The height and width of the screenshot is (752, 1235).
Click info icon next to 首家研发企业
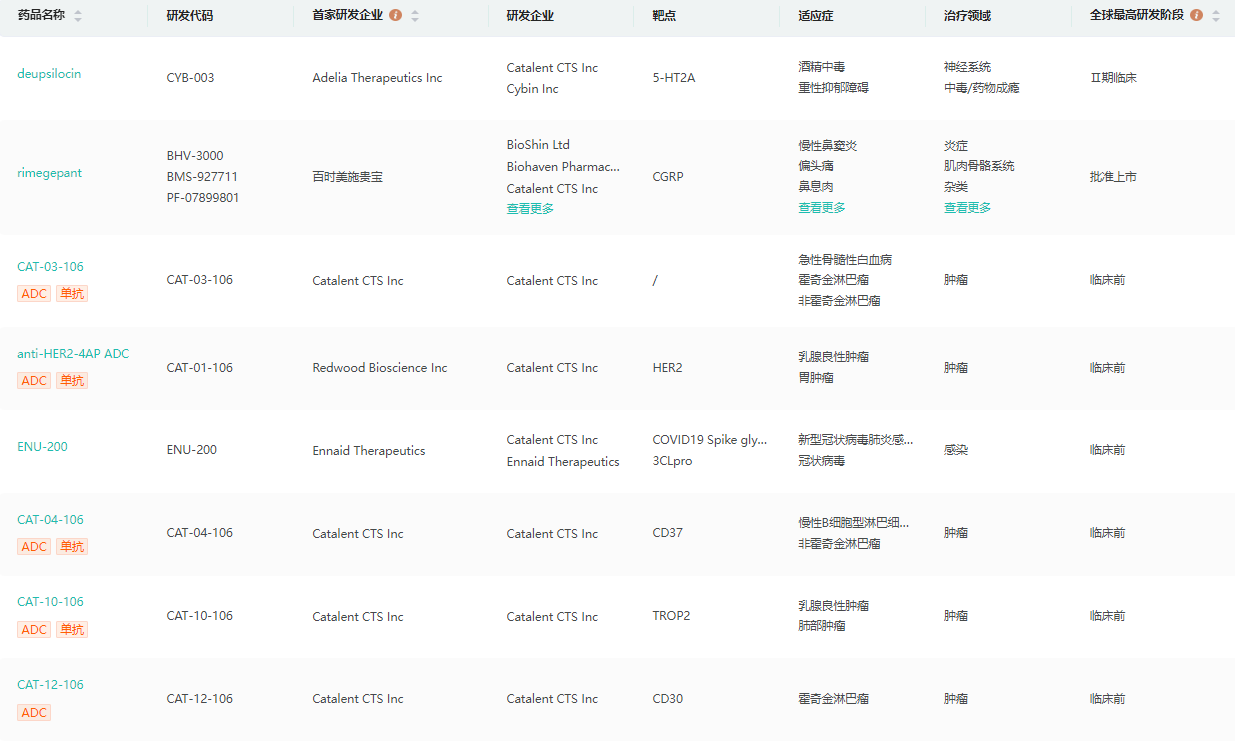click(x=396, y=16)
